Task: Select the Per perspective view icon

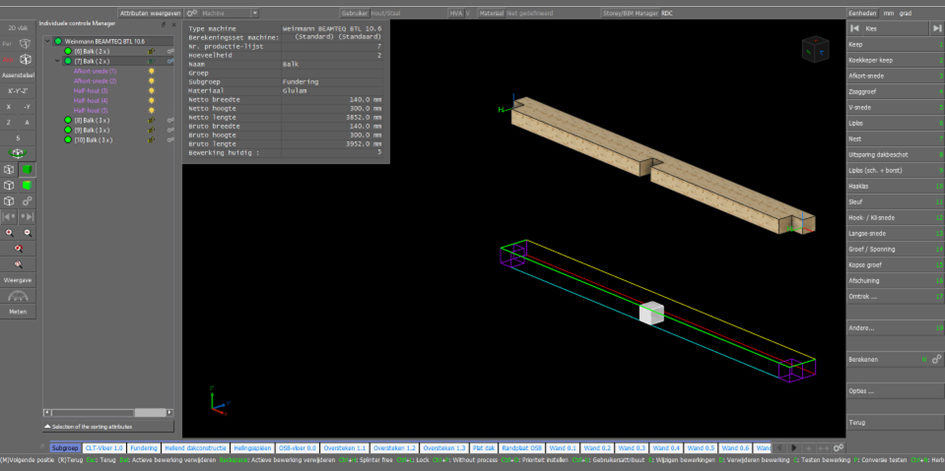Action: click(25, 43)
